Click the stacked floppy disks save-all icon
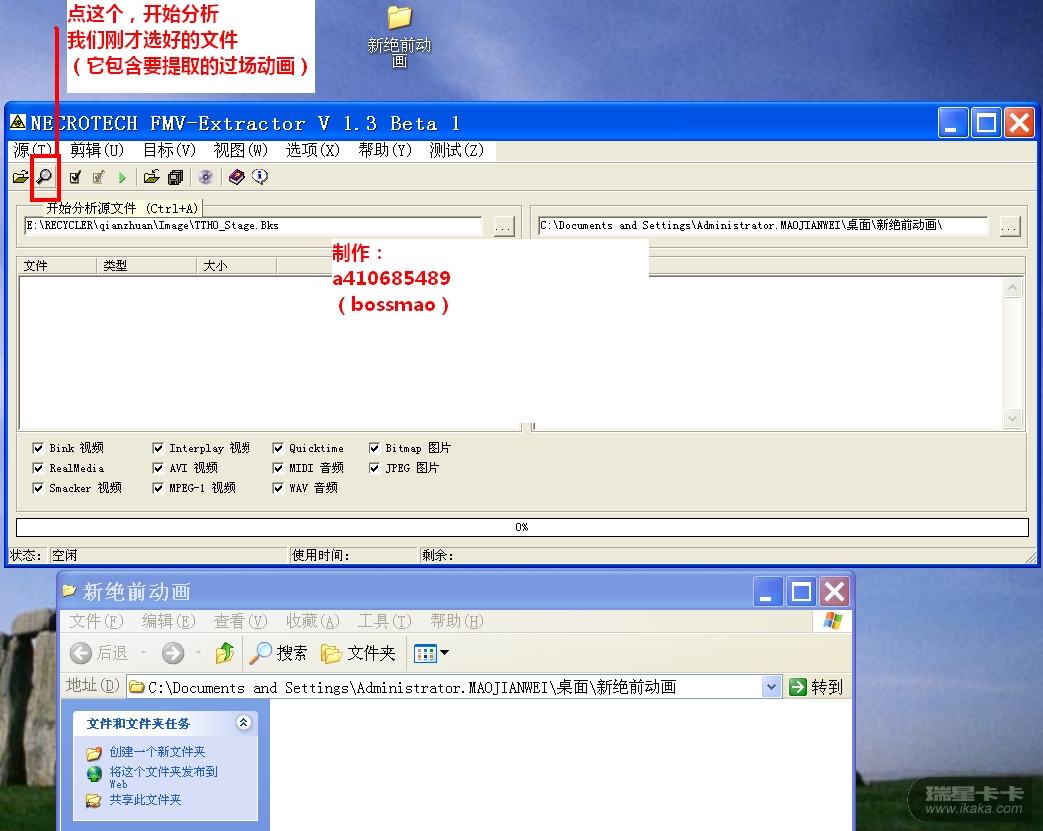Image resolution: width=1043 pixels, height=831 pixels. 176,177
